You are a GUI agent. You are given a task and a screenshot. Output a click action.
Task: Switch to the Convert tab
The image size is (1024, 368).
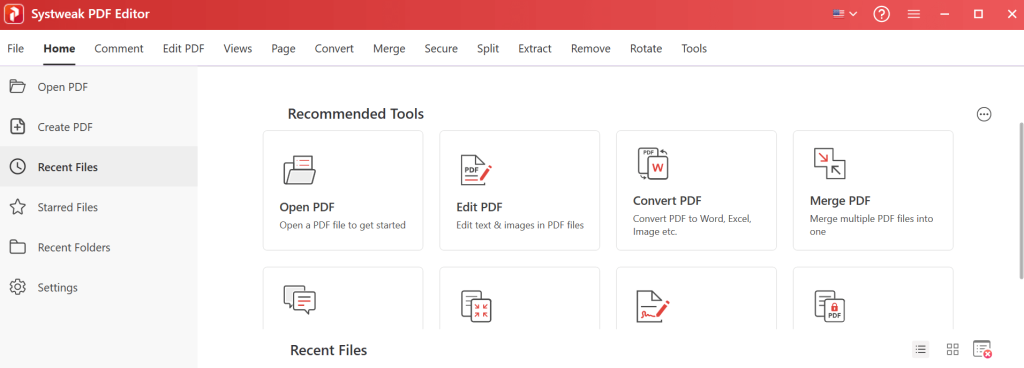coord(334,48)
